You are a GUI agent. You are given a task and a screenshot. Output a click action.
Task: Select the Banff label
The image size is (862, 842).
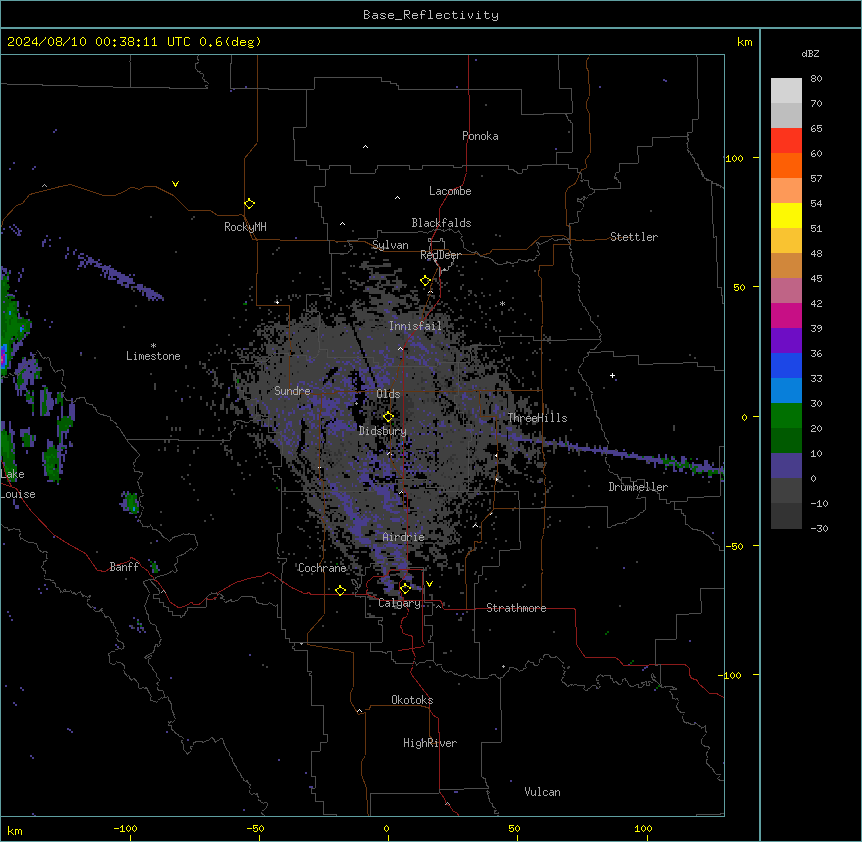tap(124, 567)
